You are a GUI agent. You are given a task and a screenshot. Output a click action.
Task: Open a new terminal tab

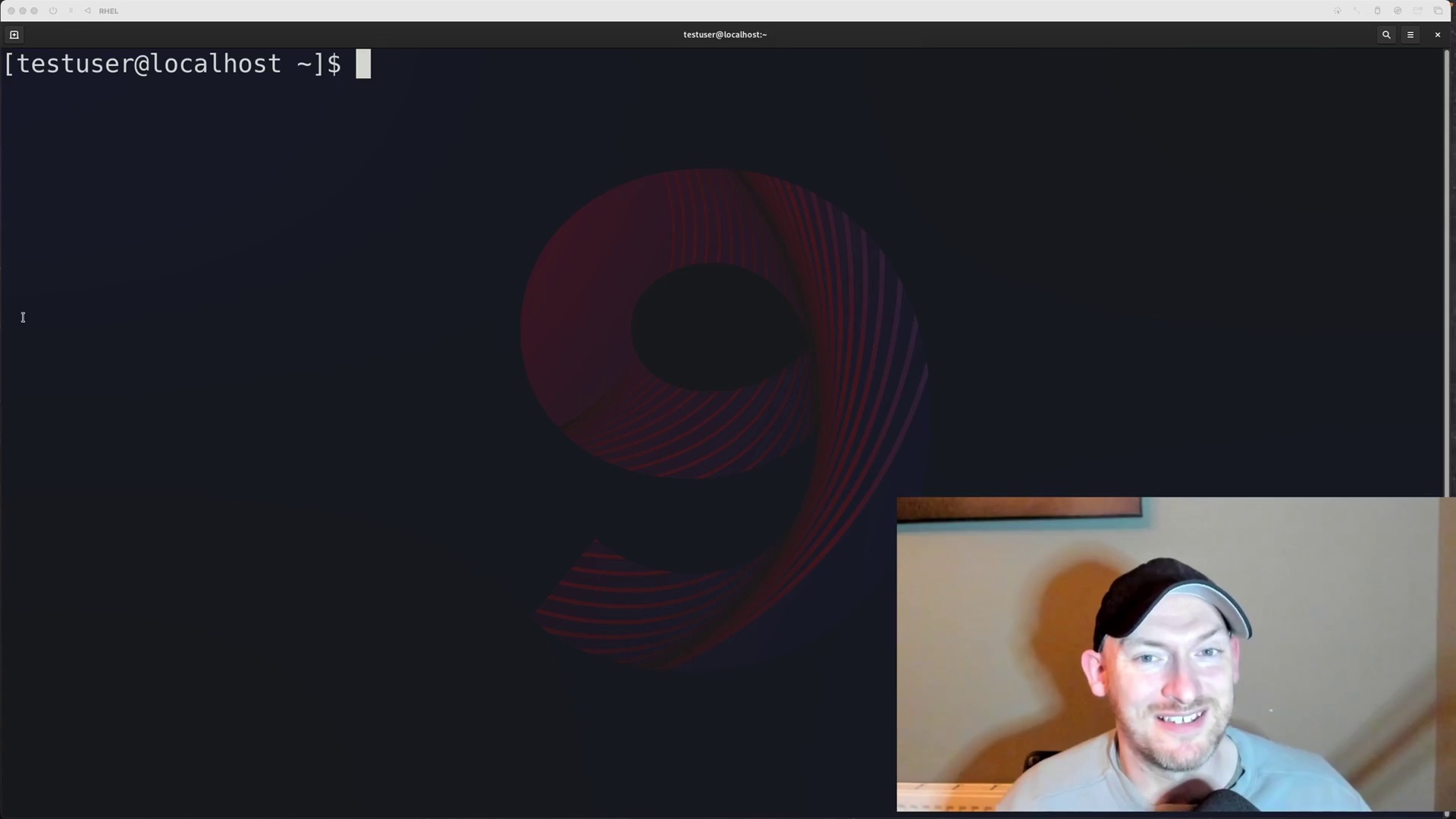(x=14, y=34)
